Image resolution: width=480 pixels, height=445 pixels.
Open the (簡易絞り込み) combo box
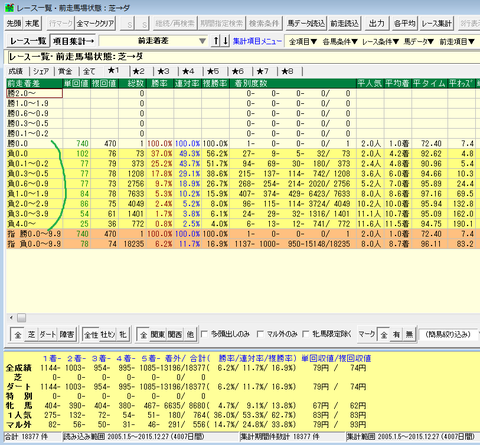click(x=448, y=334)
